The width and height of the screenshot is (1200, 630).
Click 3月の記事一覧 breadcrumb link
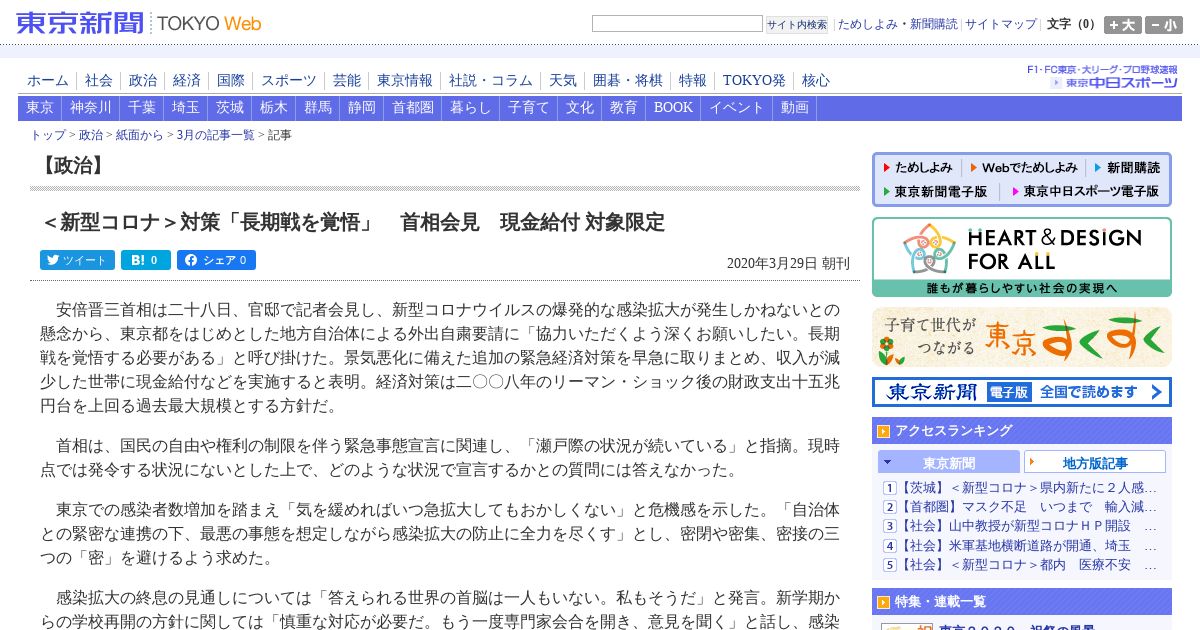pyautogui.click(x=216, y=135)
